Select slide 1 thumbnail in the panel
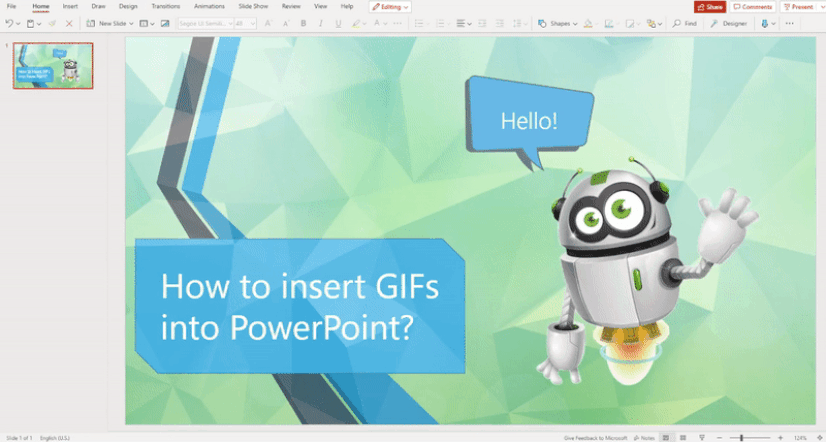The image size is (826, 442). [53, 66]
